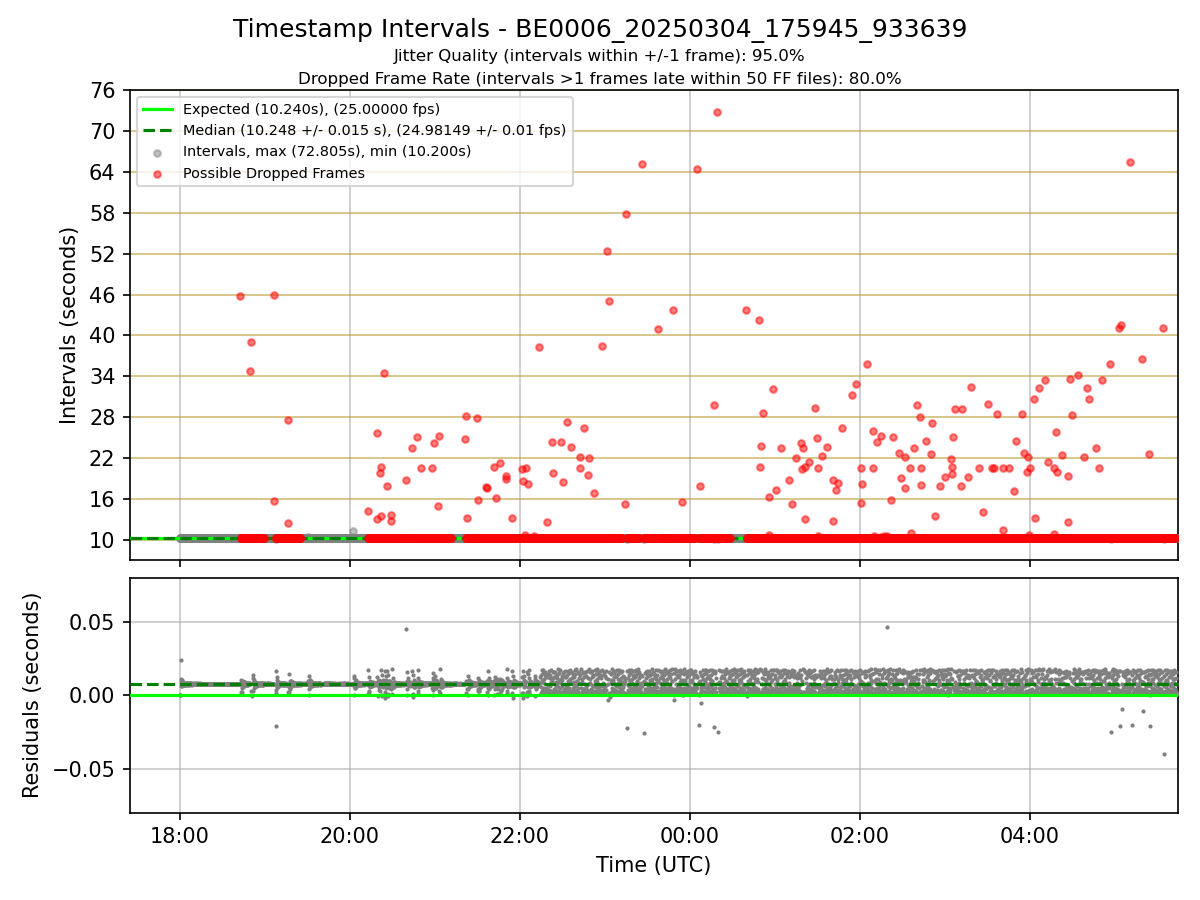The image size is (1200, 900).
Task: Click the "Residuals (seconds)" y-axis label
Action: tap(32, 695)
